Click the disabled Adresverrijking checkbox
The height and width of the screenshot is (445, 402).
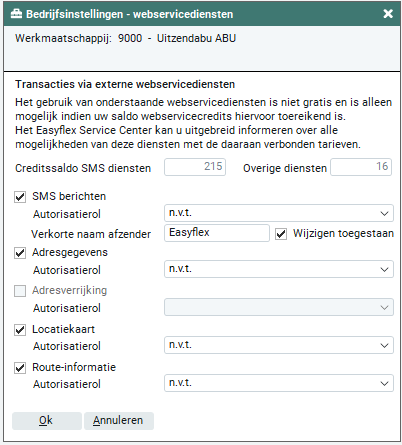[x=20, y=291]
